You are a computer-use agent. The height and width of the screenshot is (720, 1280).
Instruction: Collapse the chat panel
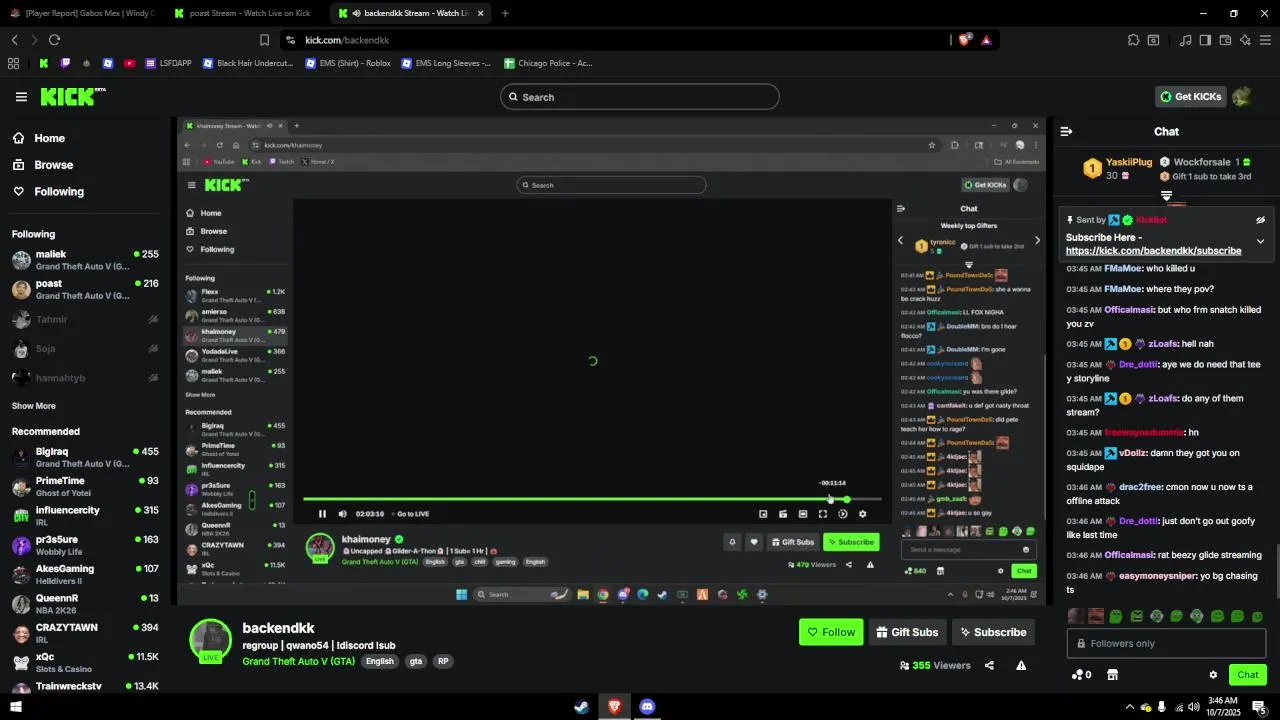1067,131
